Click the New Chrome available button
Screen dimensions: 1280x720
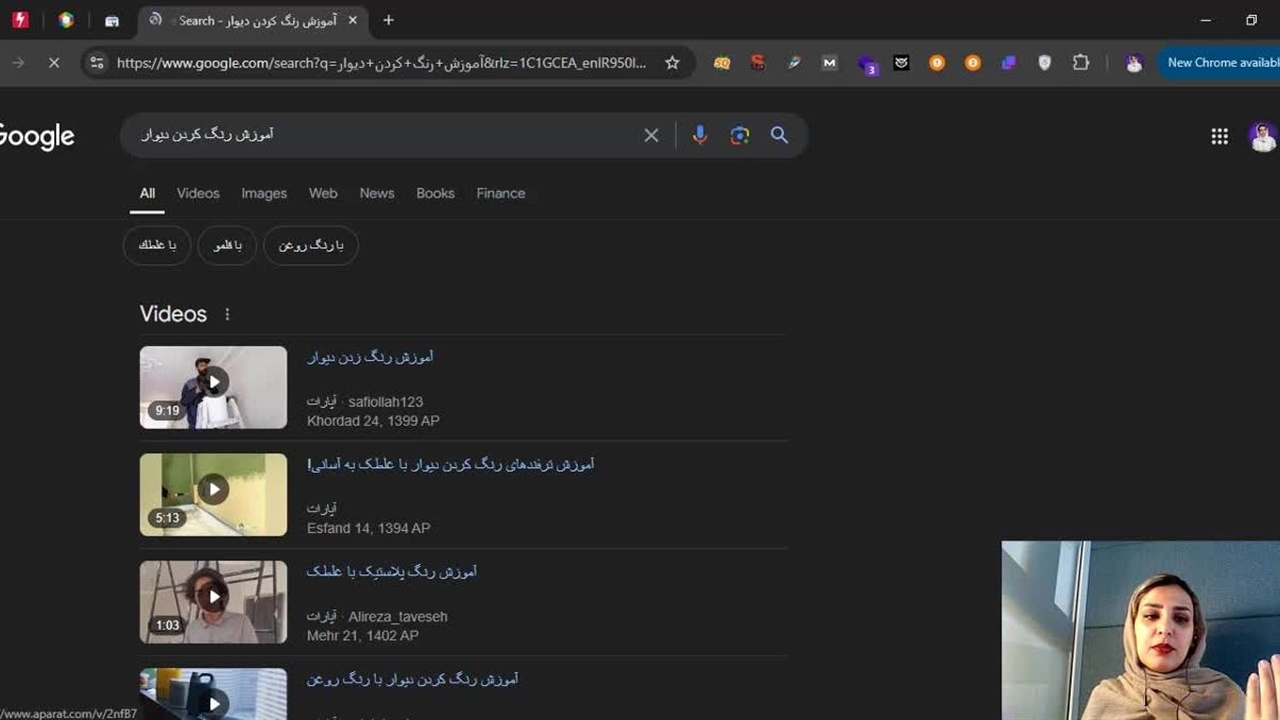tap(1220, 63)
